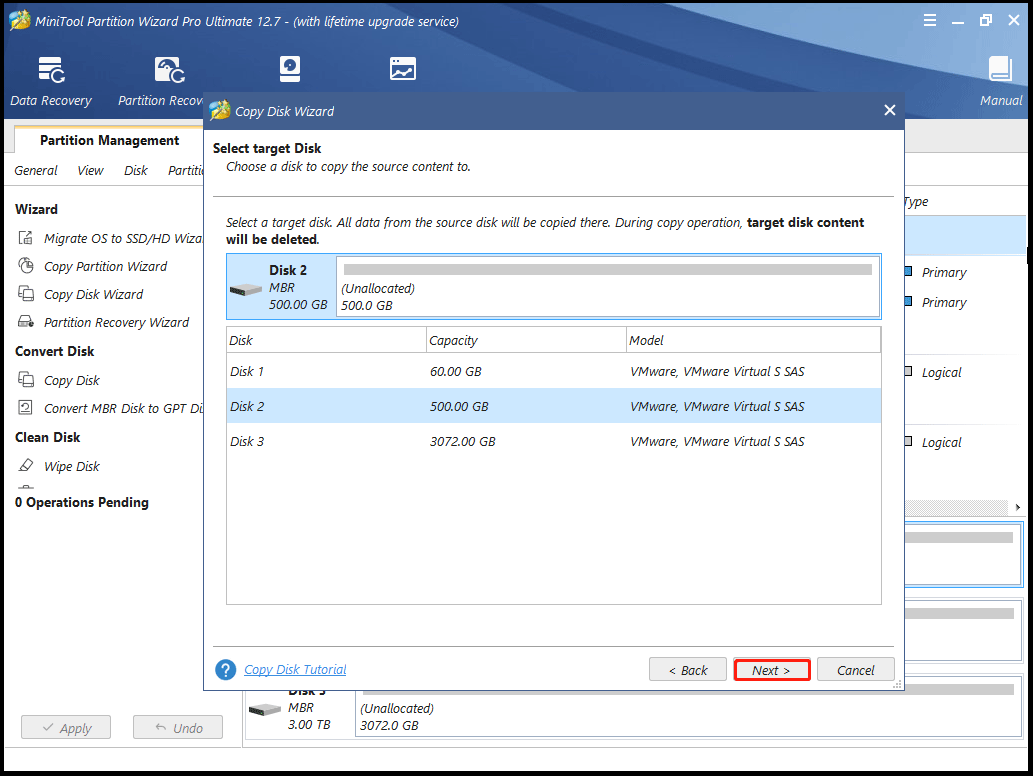Launch the Copy Partition Wizard
This screenshot has height=776, width=1033.
point(105,266)
